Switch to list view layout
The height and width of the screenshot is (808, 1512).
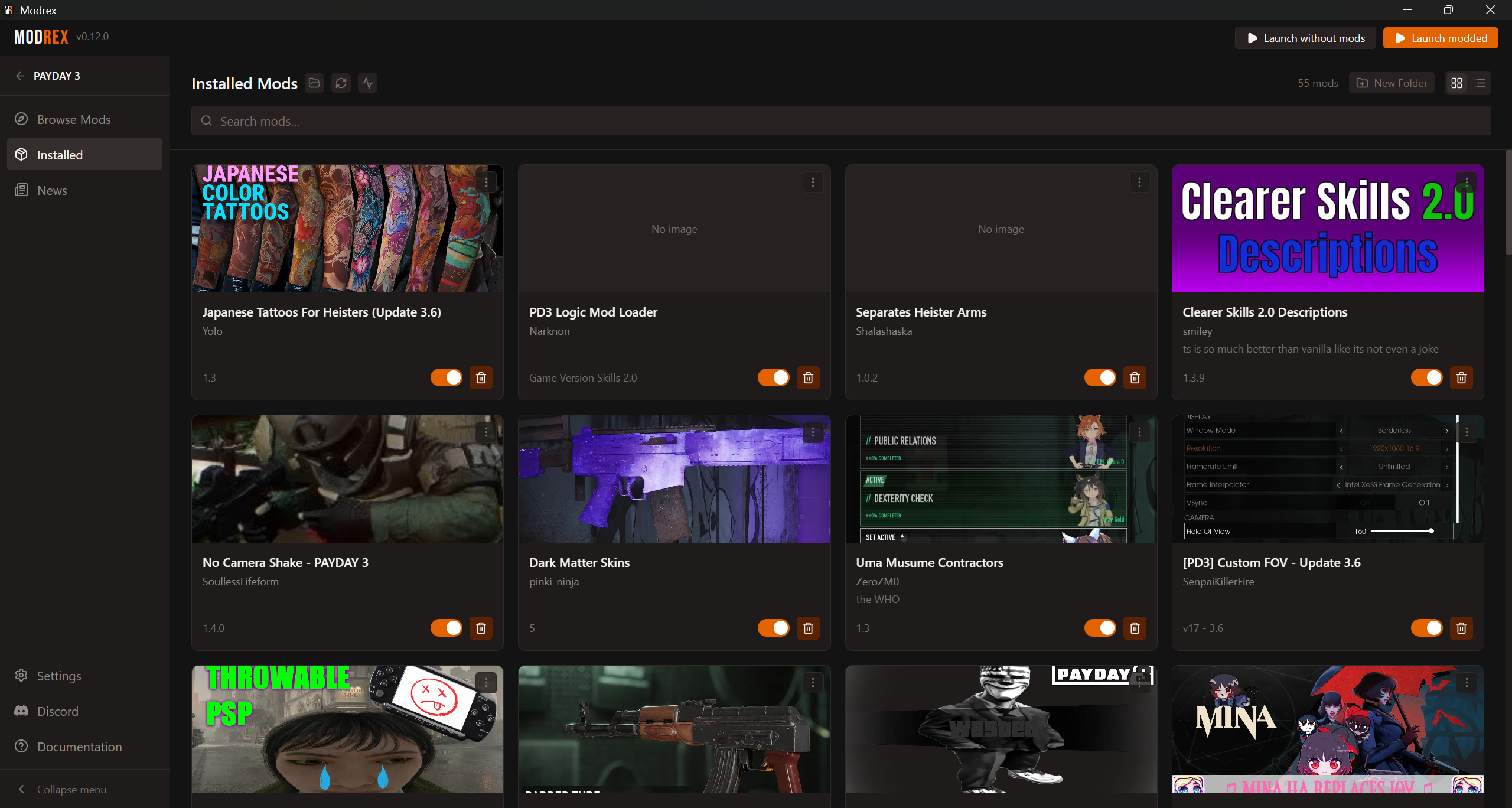(x=1480, y=83)
